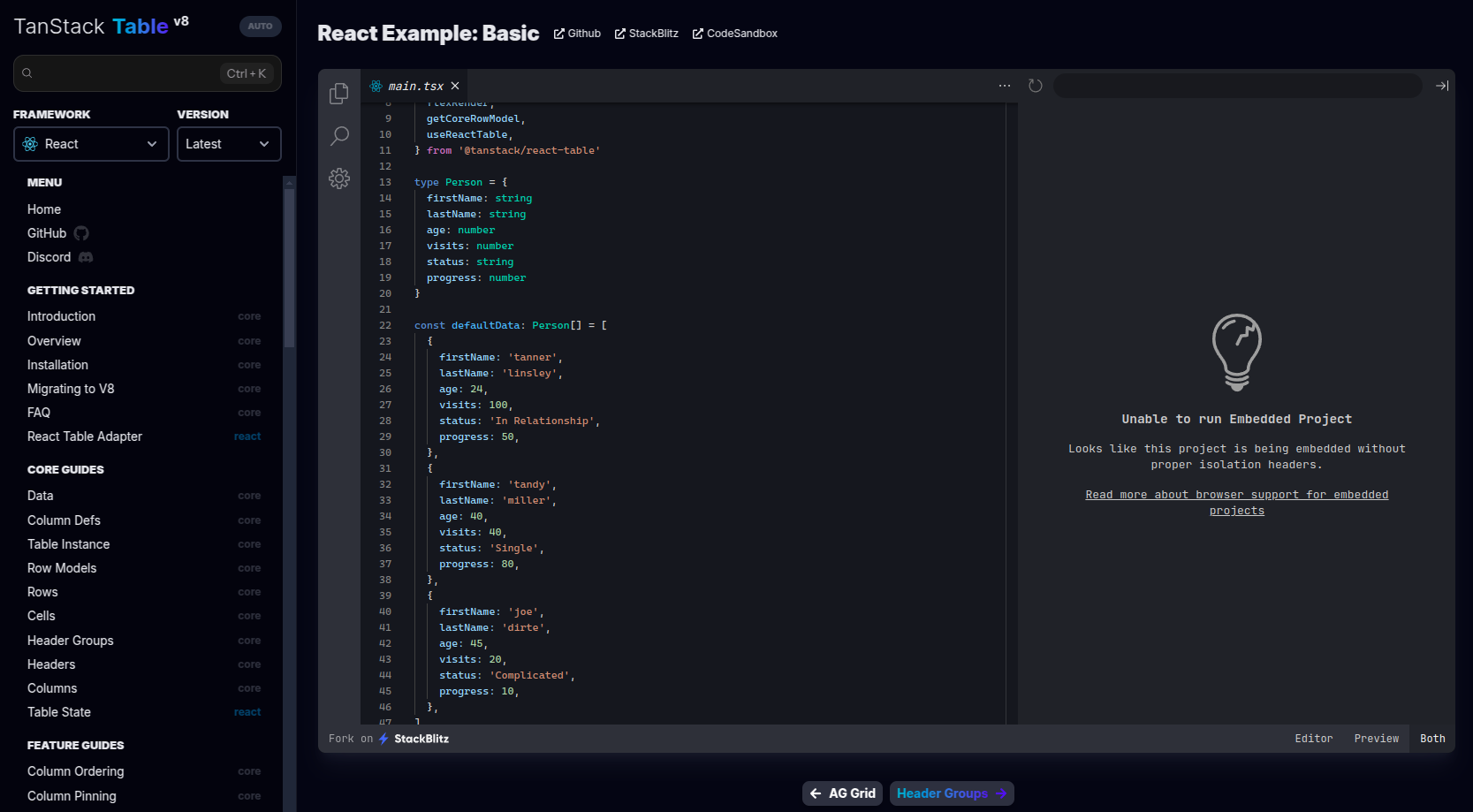1473x812 pixels.
Task: Open Overview docs page
Action: (144, 341)
